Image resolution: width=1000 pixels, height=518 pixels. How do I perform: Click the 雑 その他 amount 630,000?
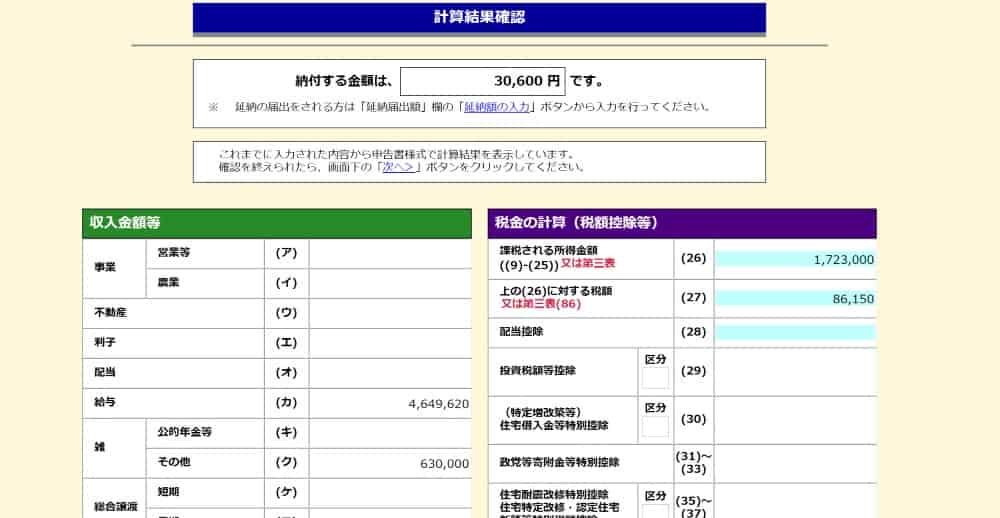pyautogui.click(x=390, y=464)
